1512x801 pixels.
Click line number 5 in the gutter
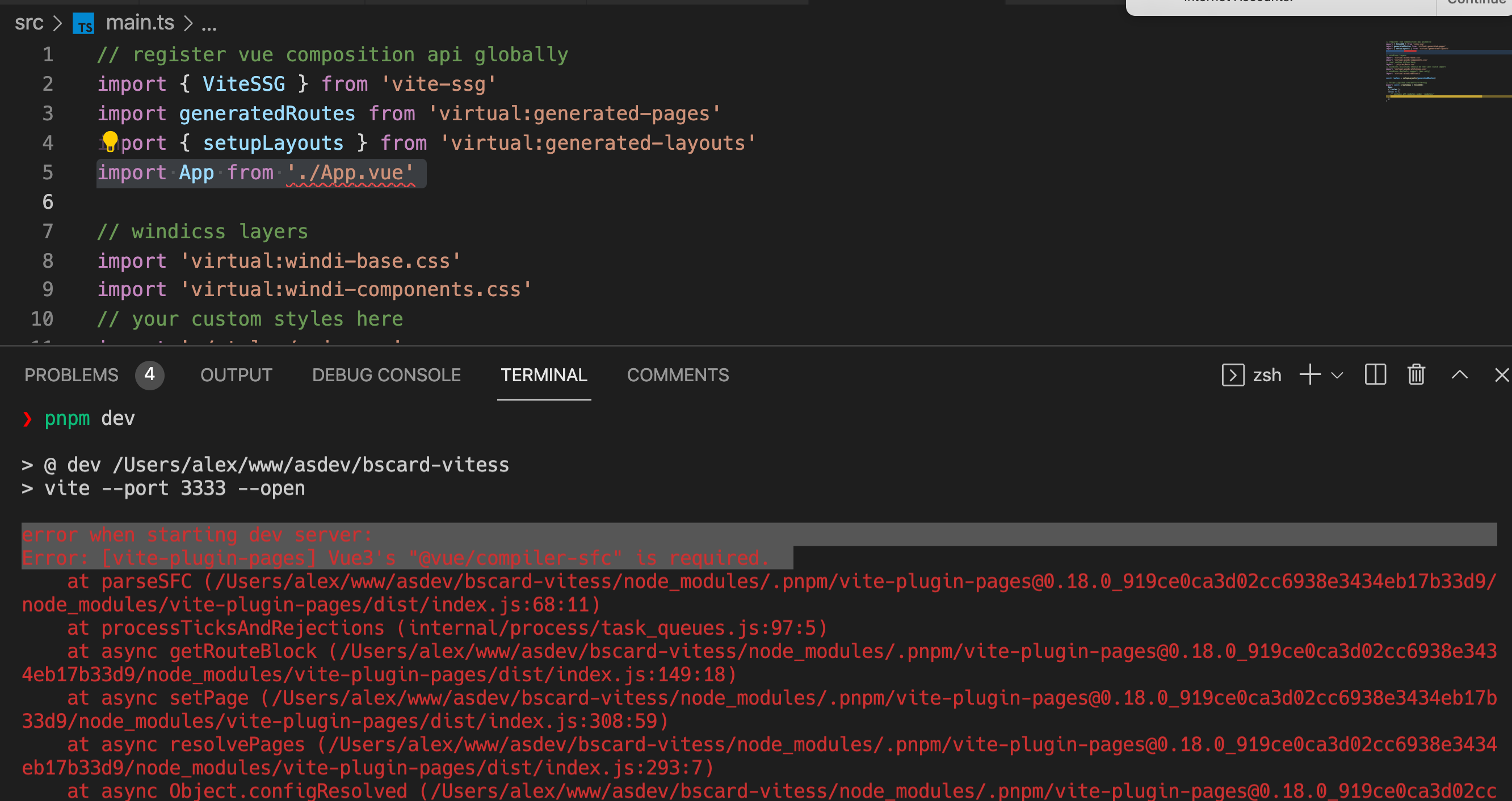[48, 172]
